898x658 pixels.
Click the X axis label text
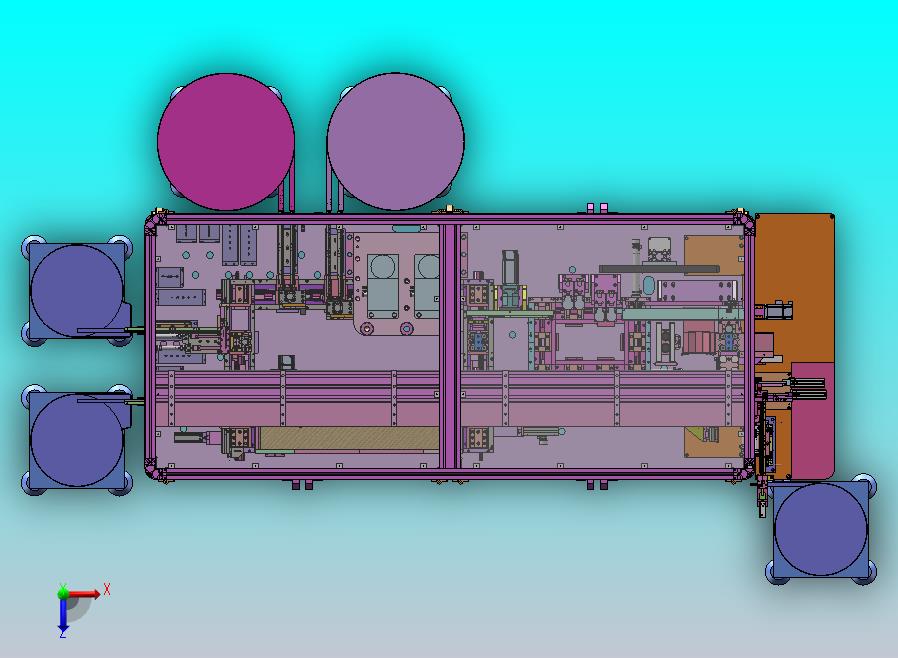coord(107,589)
